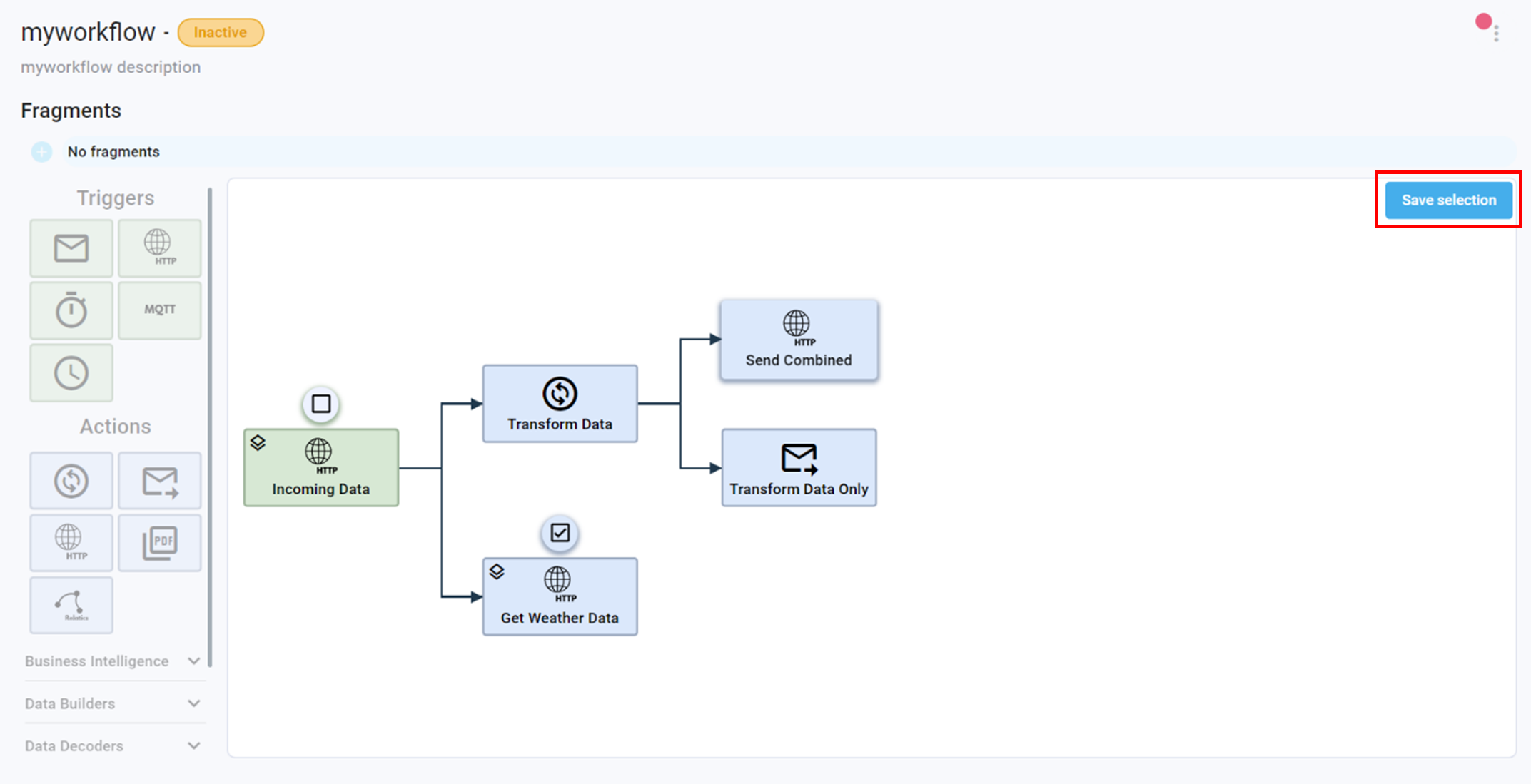Image resolution: width=1531 pixels, height=784 pixels.
Task: Select the transform data action icon
Action: [71, 480]
